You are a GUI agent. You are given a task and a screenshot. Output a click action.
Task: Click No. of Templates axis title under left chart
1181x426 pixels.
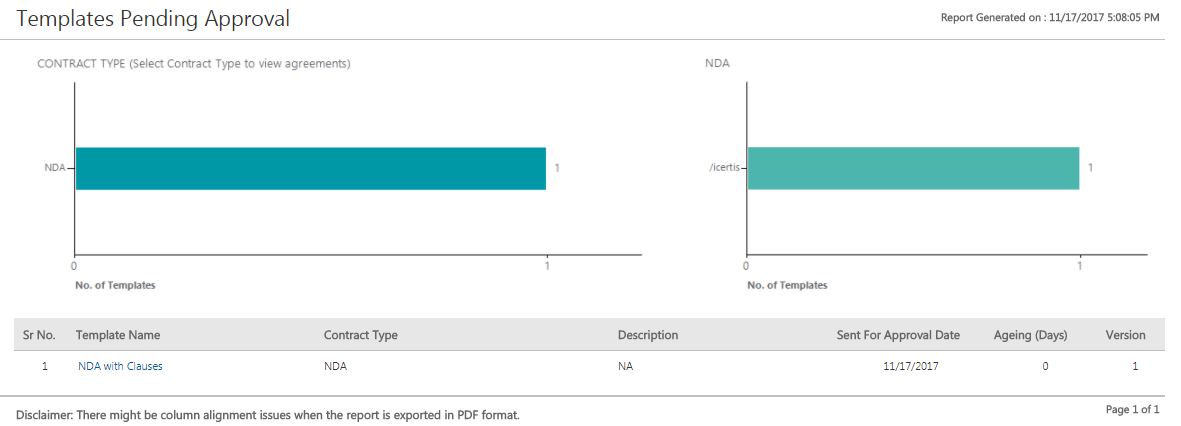click(x=115, y=285)
